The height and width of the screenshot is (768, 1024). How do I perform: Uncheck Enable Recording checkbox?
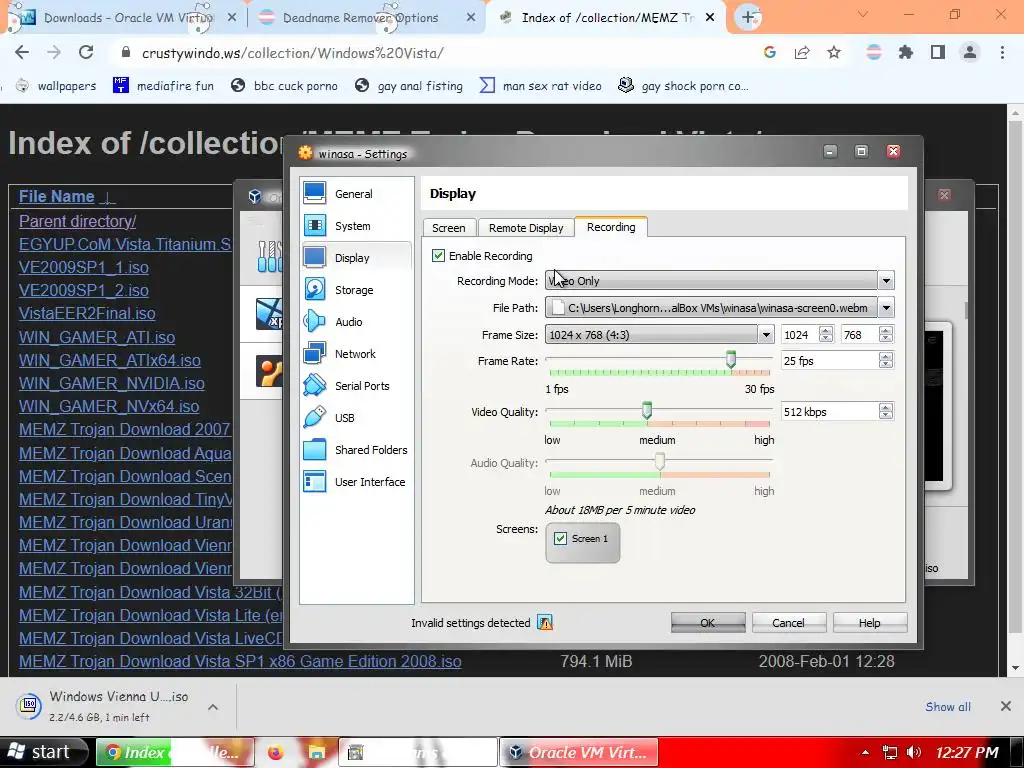pyautogui.click(x=438, y=255)
